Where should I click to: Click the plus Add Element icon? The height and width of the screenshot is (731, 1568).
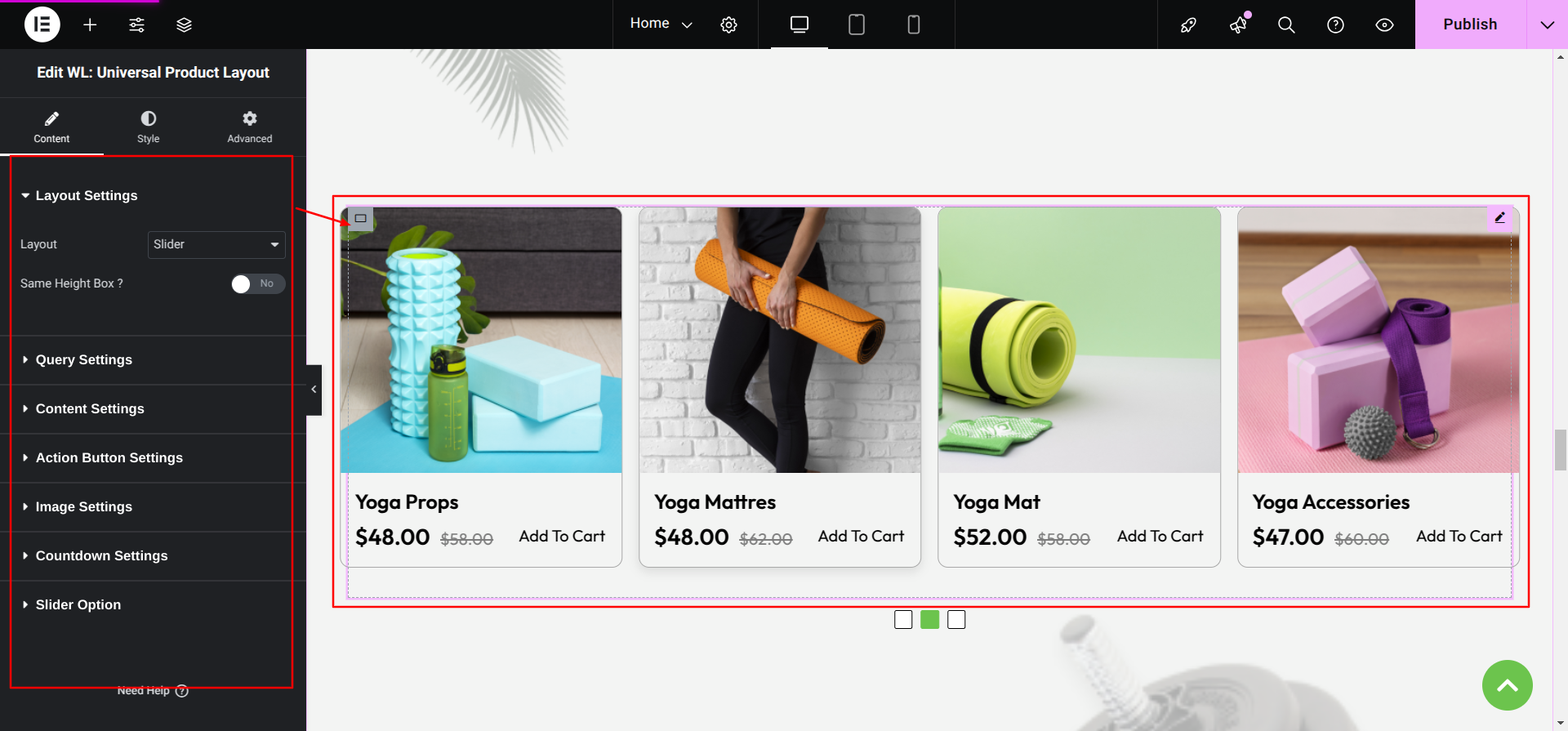(x=90, y=25)
